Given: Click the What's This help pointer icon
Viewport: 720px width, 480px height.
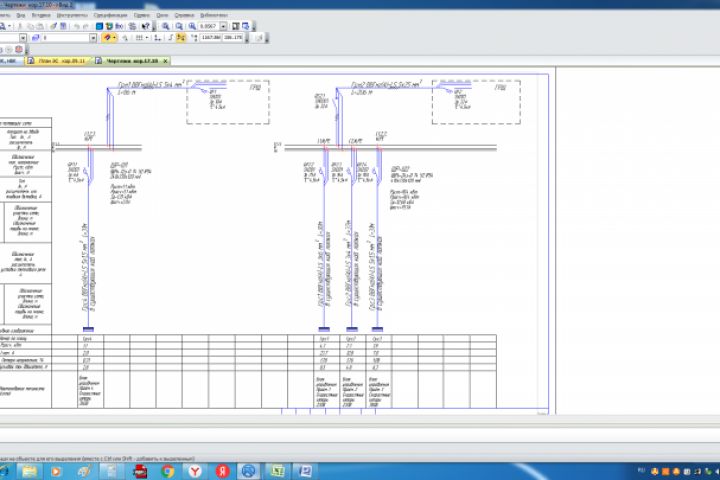Looking at the screenshot, I should 146,26.
